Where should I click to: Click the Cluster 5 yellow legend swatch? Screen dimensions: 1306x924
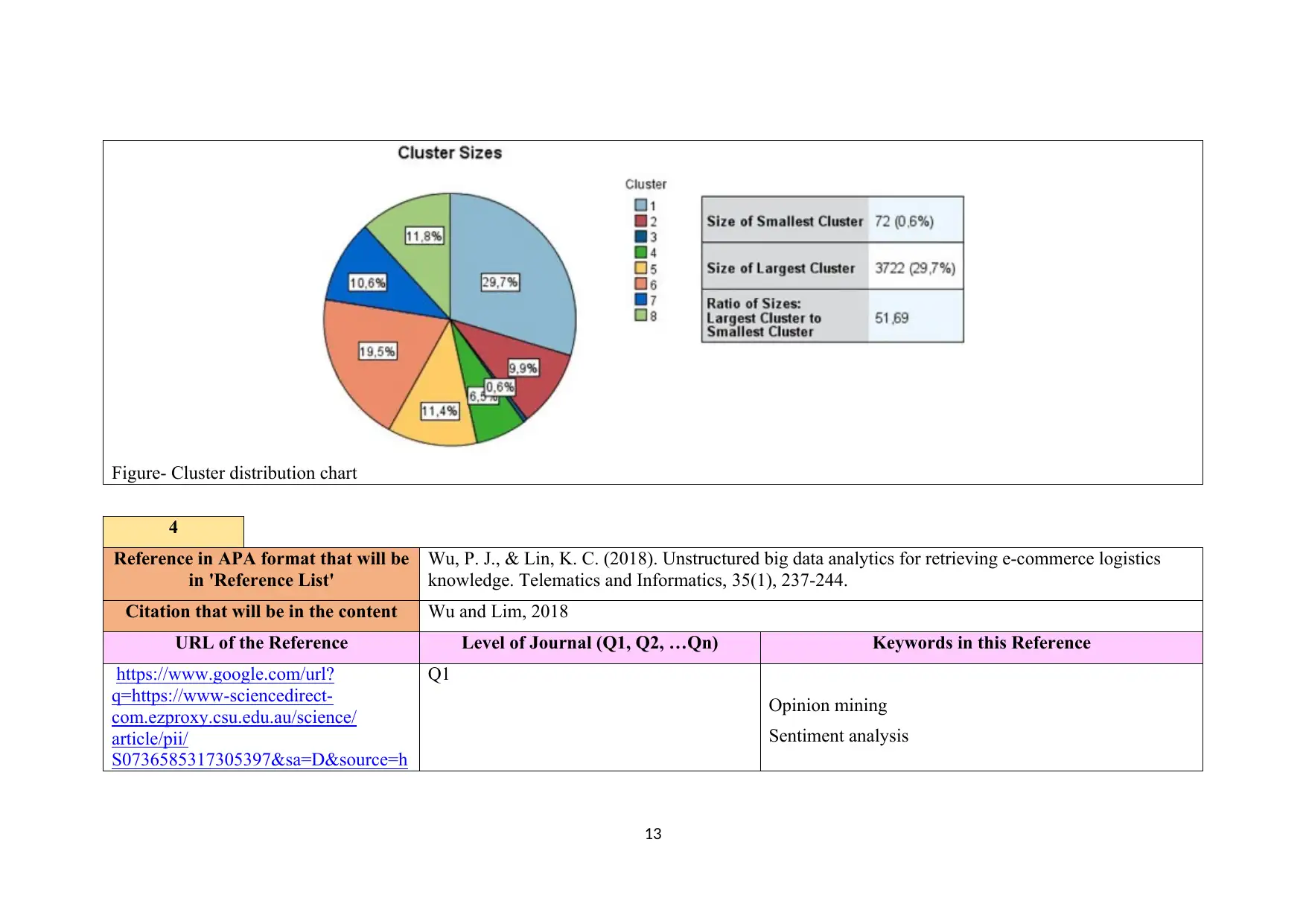click(x=640, y=268)
